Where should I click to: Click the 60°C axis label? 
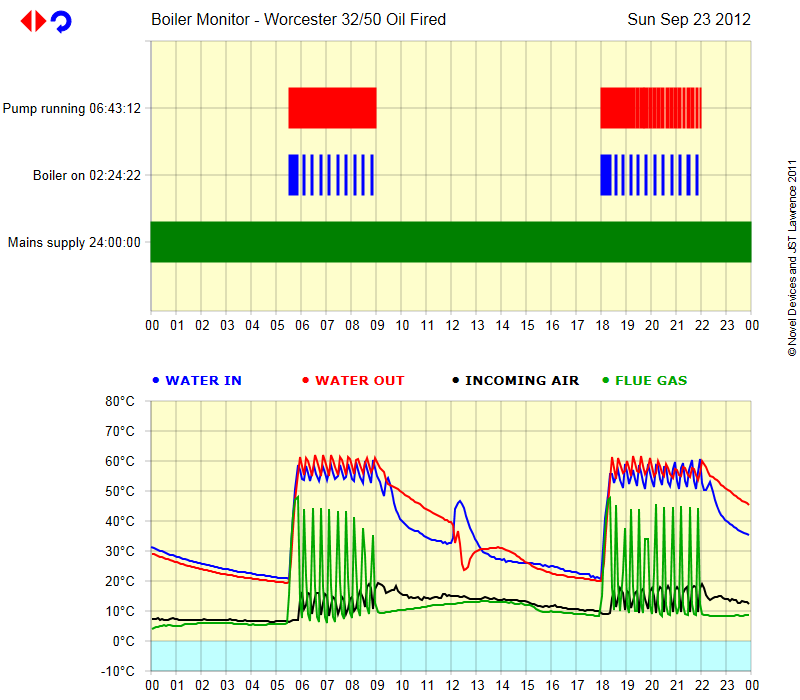120,461
